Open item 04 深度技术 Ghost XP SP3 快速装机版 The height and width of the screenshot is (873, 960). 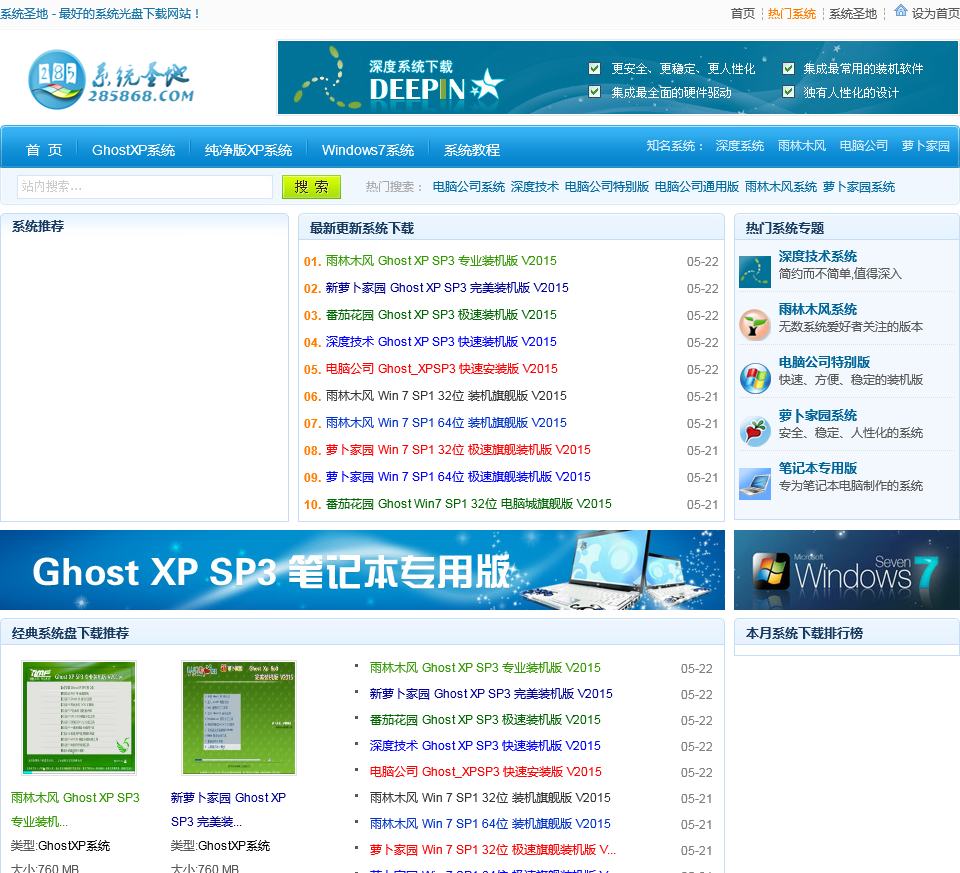pos(441,342)
